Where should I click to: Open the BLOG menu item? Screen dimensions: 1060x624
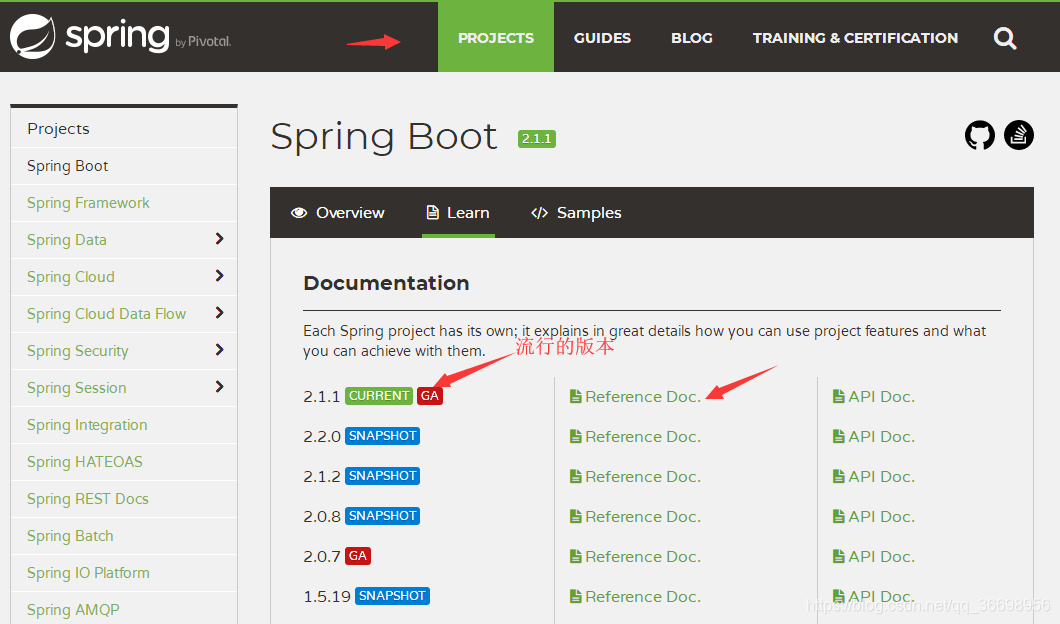[692, 38]
